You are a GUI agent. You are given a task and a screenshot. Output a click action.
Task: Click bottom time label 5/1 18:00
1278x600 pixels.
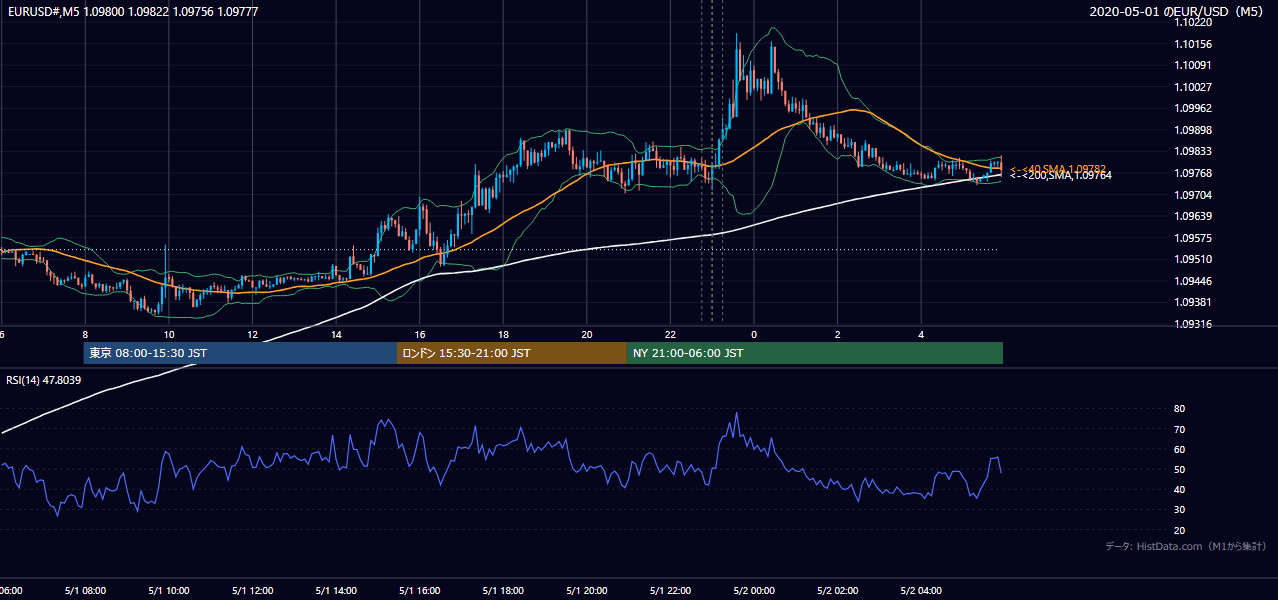503,591
